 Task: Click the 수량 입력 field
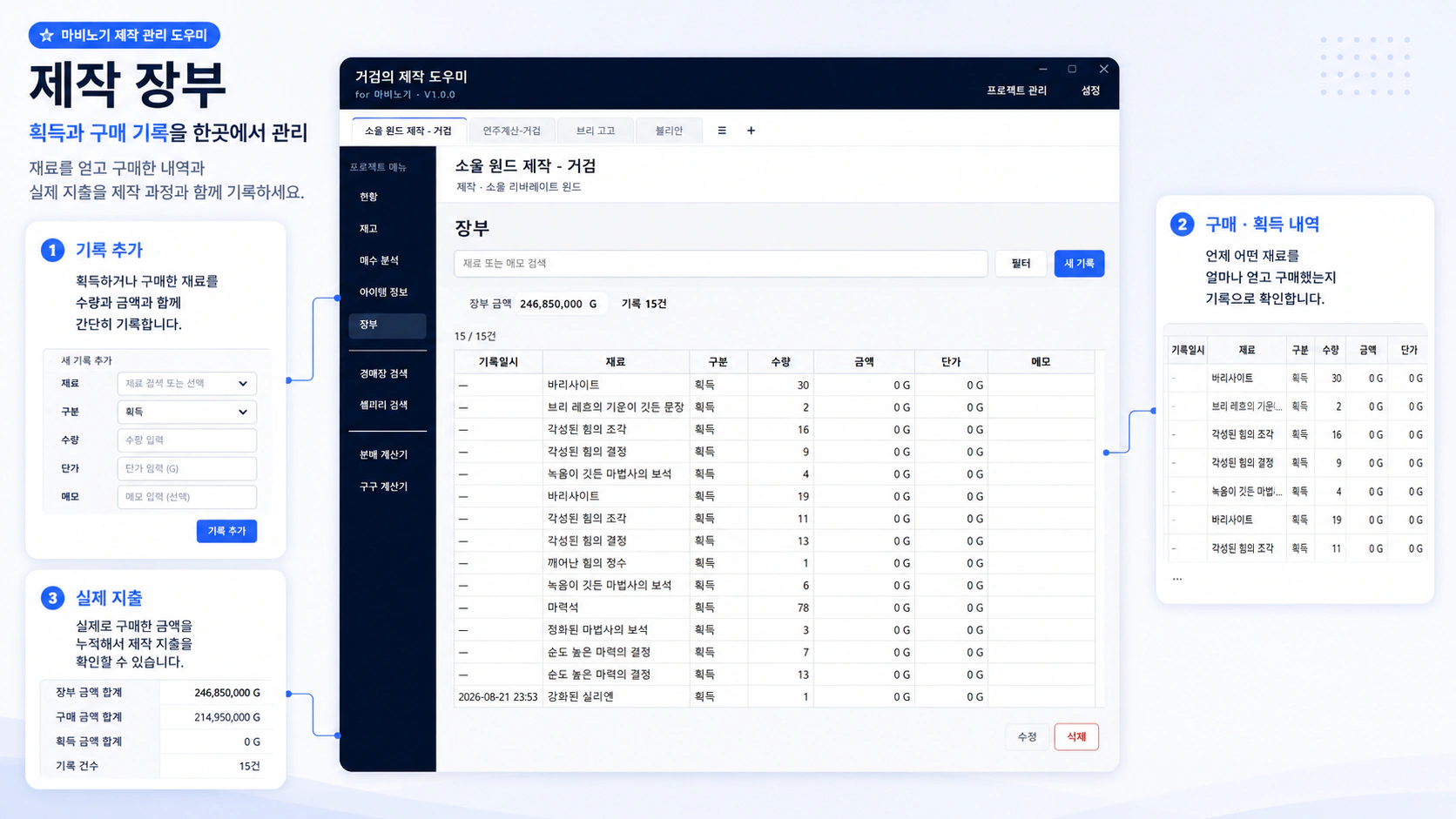click(x=186, y=440)
